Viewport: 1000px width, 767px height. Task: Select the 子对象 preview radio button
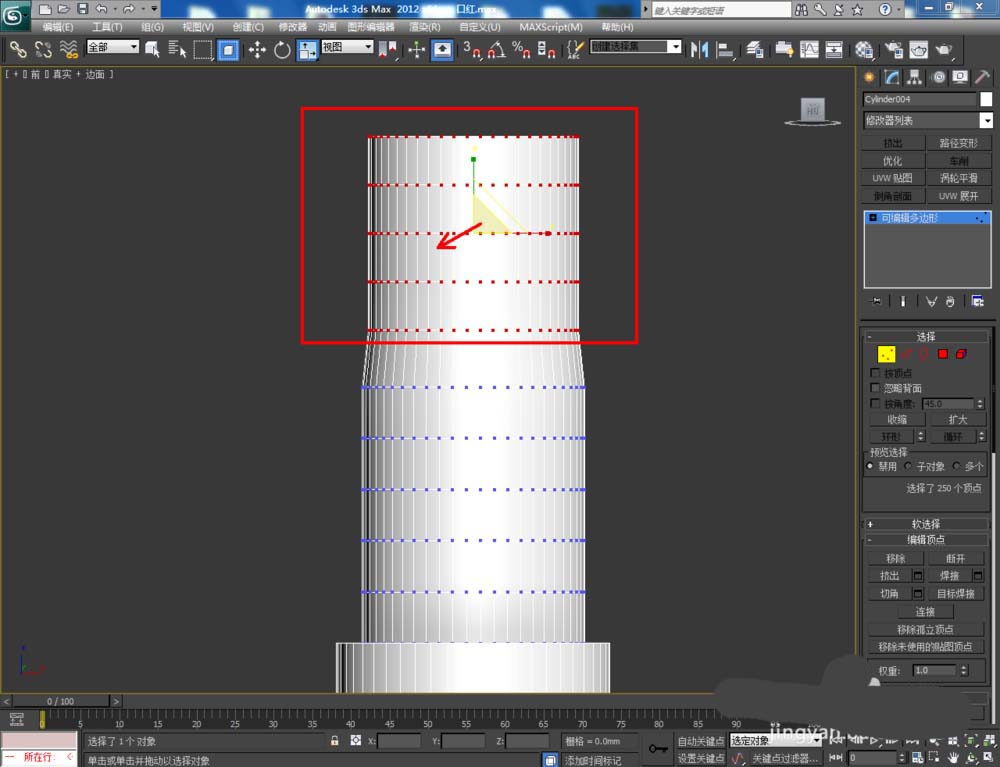pos(908,466)
